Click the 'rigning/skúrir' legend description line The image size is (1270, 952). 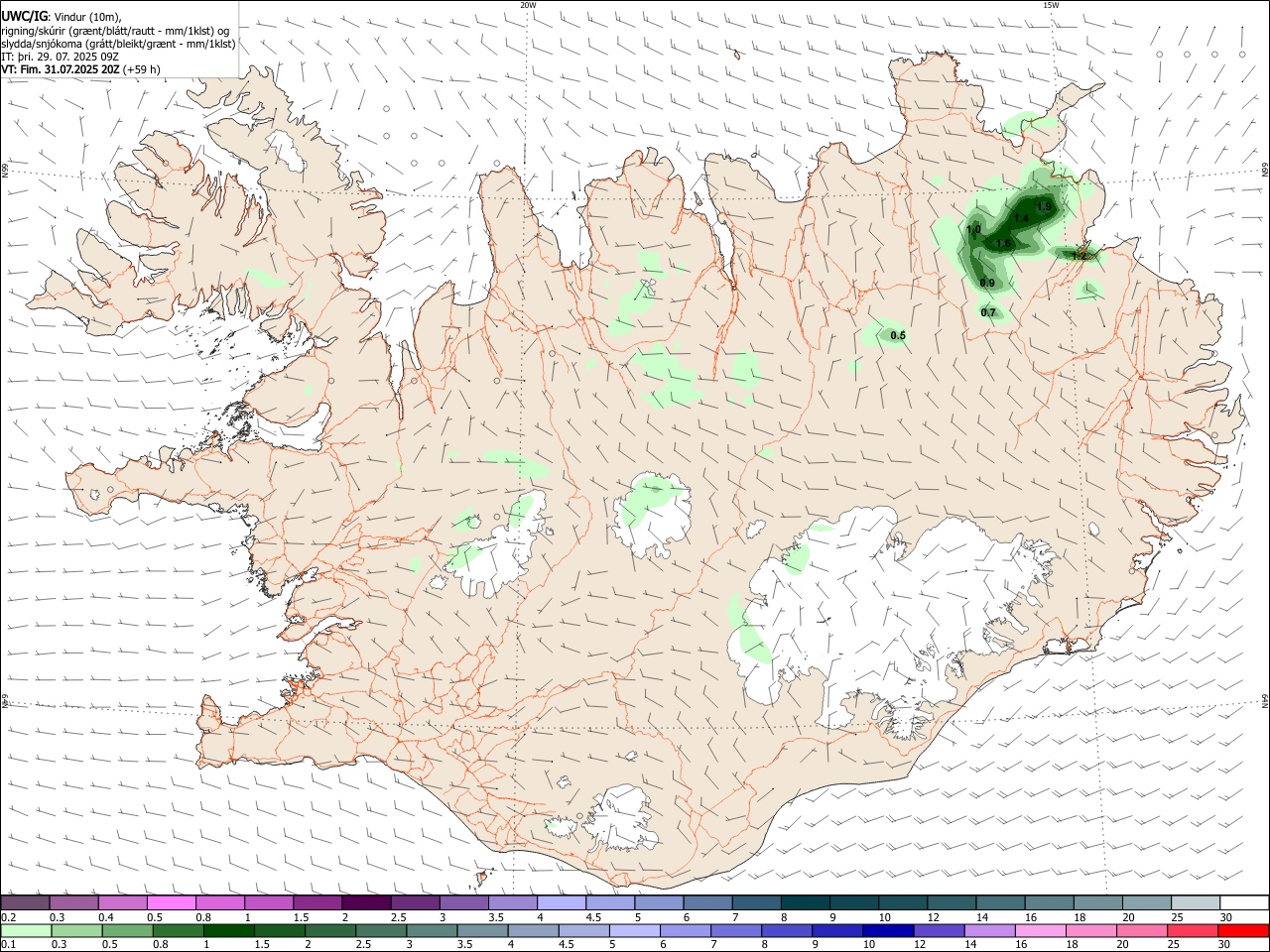[115, 31]
